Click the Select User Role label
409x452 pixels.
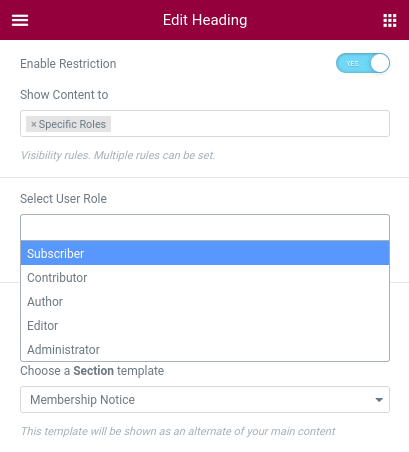(x=63, y=199)
